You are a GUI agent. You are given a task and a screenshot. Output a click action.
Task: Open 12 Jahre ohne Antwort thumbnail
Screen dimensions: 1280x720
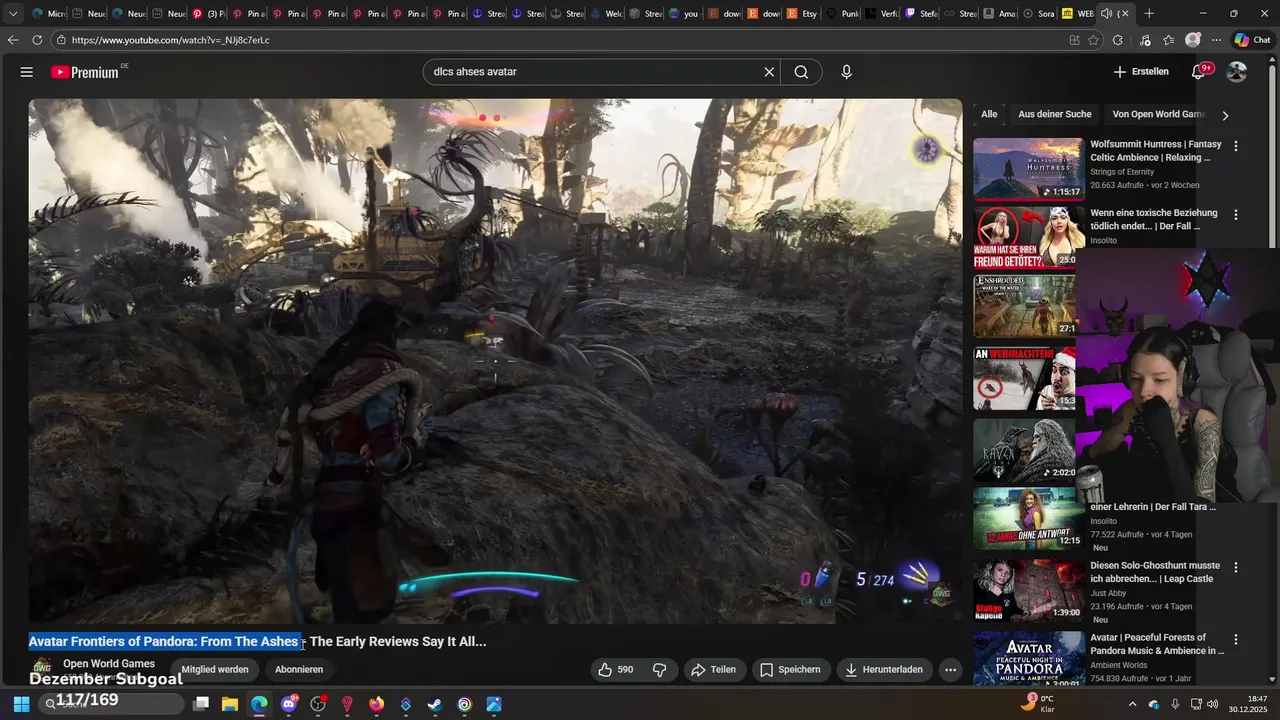tap(1028, 518)
